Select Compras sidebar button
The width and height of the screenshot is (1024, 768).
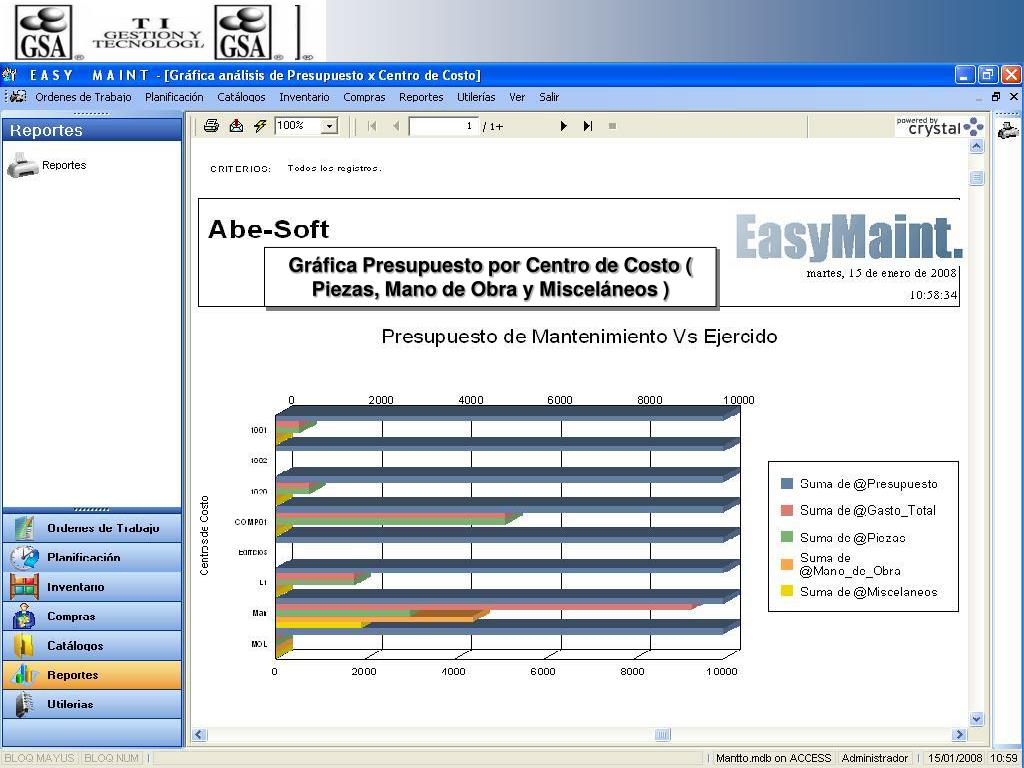[92, 616]
